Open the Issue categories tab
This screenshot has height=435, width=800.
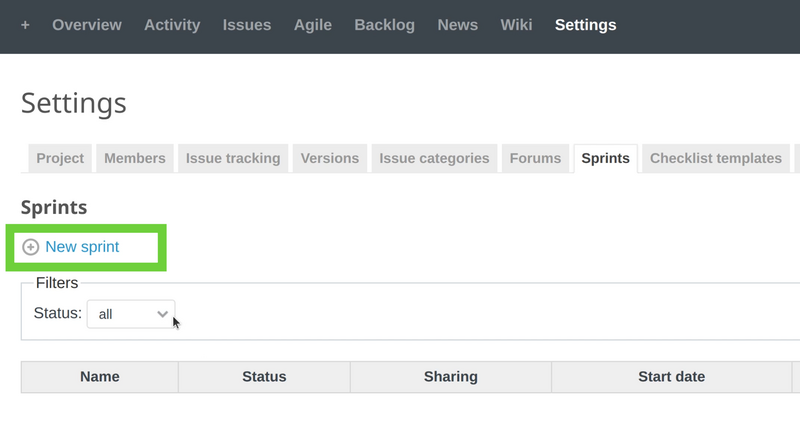pyautogui.click(x=433, y=158)
